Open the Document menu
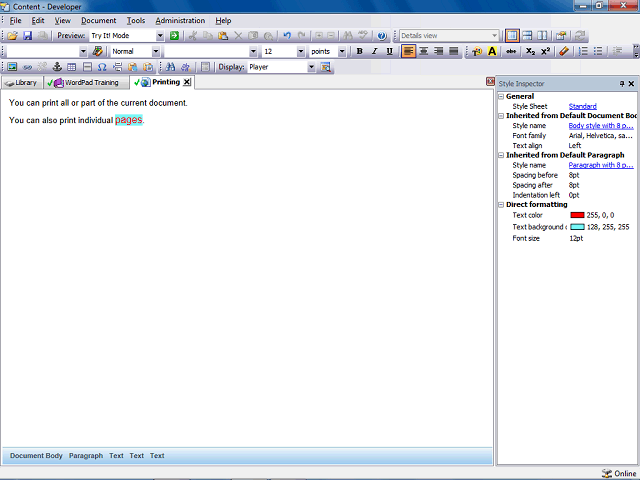 pyautogui.click(x=98, y=20)
